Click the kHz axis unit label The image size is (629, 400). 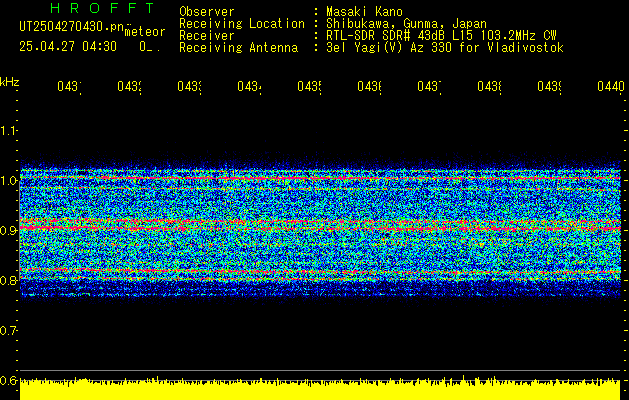click(x=9, y=82)
